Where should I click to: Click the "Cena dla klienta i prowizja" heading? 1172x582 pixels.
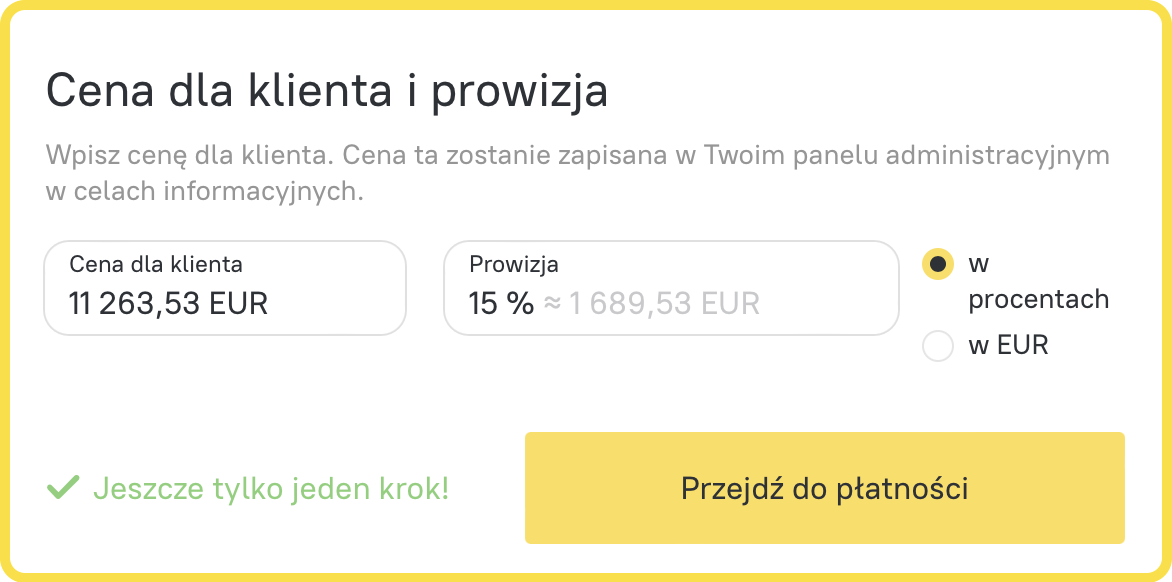coord(327,91)
